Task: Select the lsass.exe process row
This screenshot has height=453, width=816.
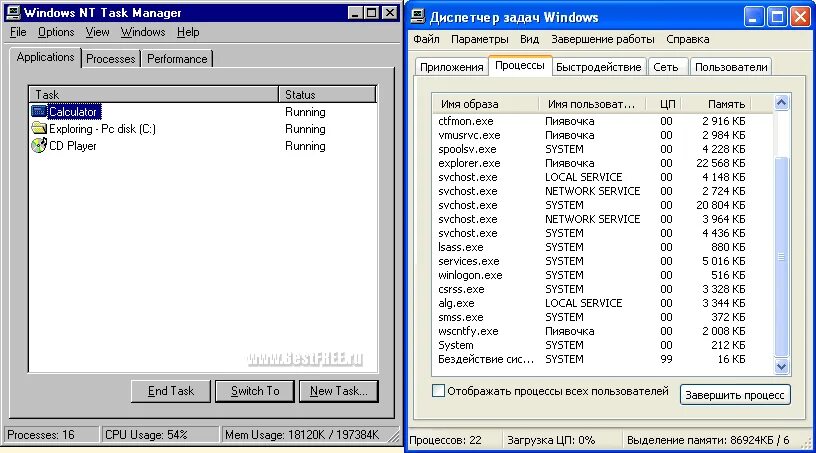Action: [x=602, y=247]
